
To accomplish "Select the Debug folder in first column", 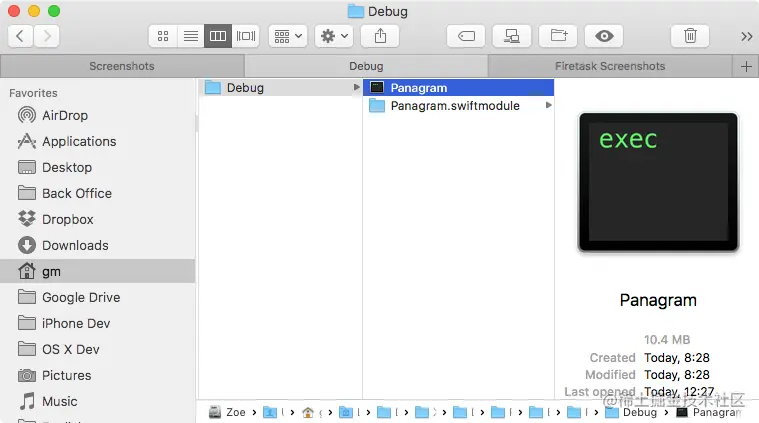I will click(x=281, y=88).
